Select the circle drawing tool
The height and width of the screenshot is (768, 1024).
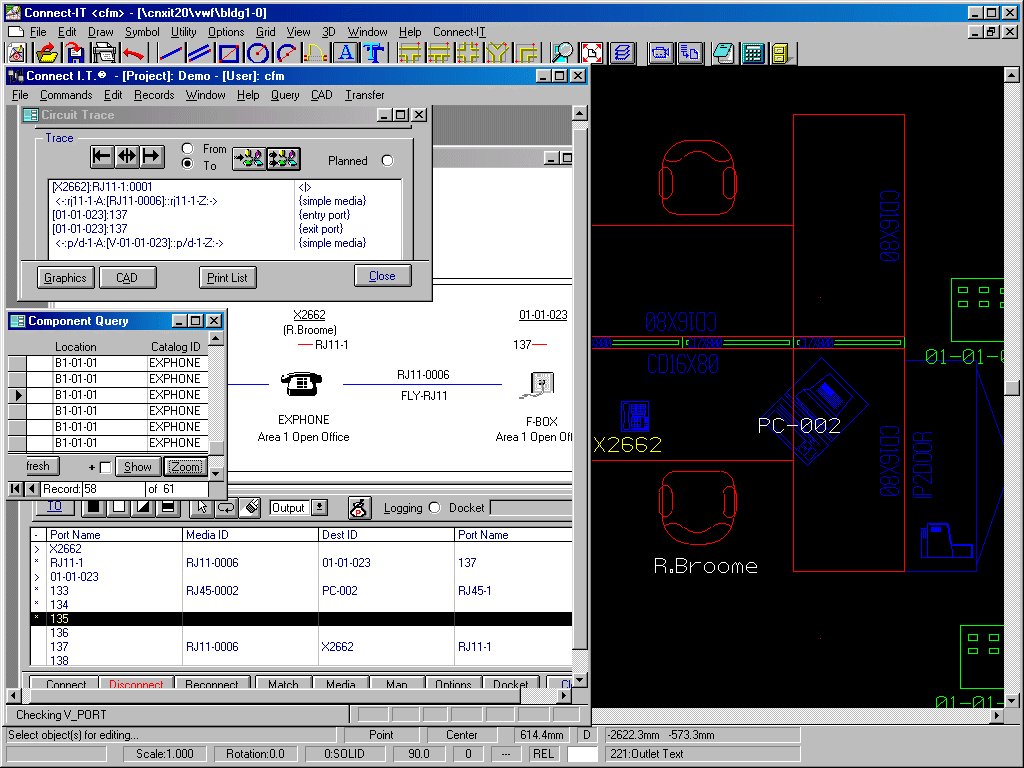(258, 53)
